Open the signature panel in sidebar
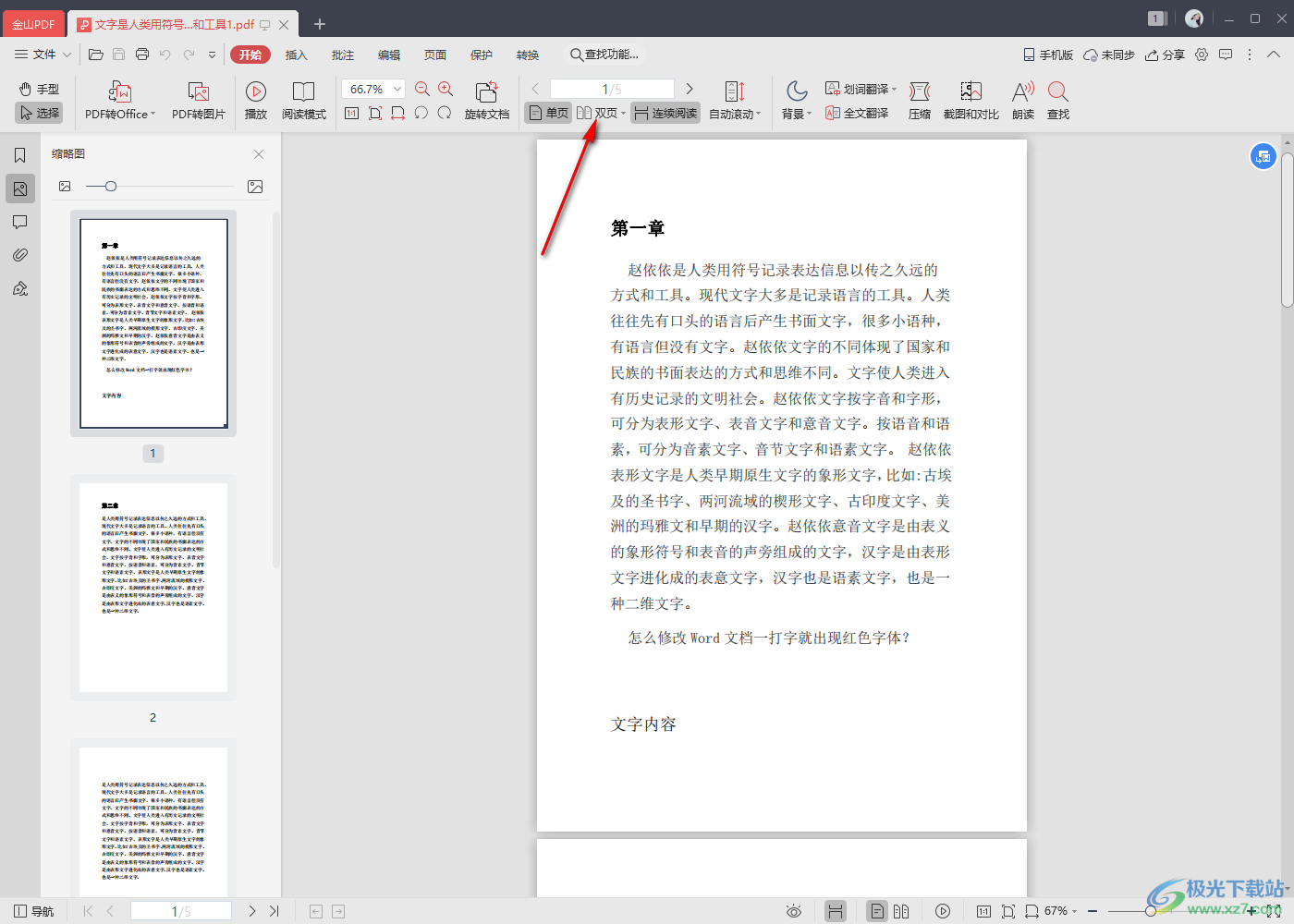 coord(19,288)
